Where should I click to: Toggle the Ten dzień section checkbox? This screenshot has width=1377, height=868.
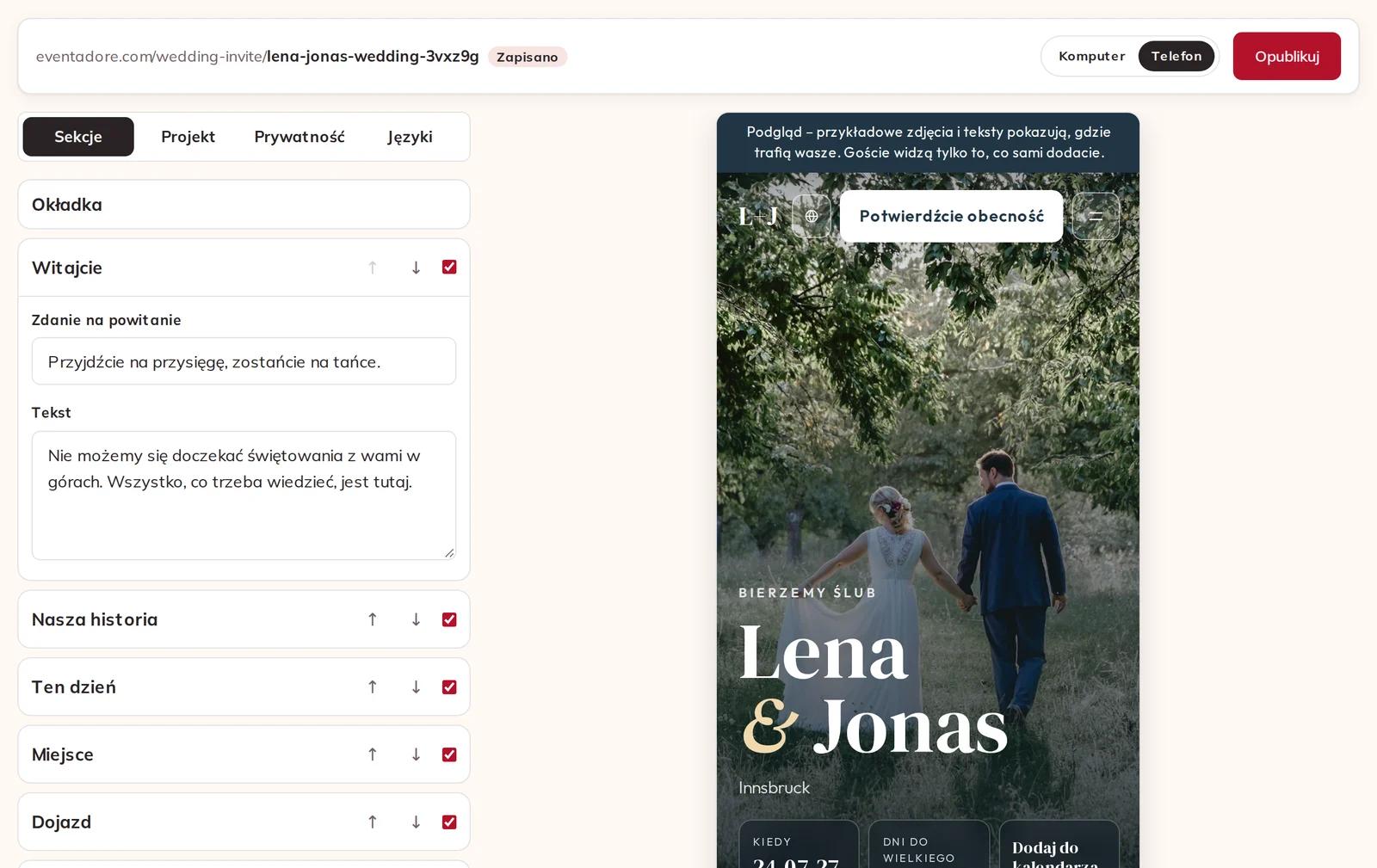(449, 686)
